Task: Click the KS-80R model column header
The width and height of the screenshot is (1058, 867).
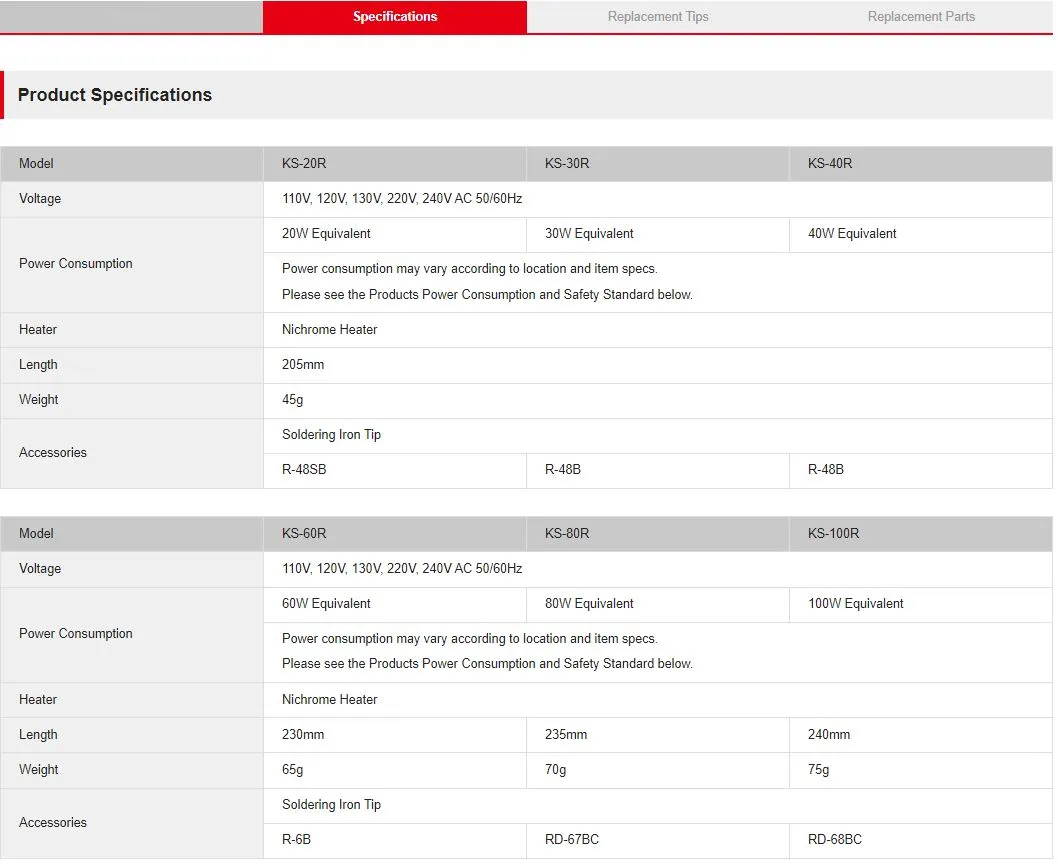Action: [x=567, y=533]
